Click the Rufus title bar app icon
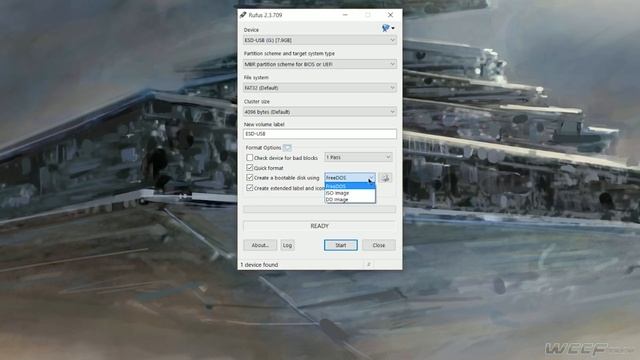 243,15
